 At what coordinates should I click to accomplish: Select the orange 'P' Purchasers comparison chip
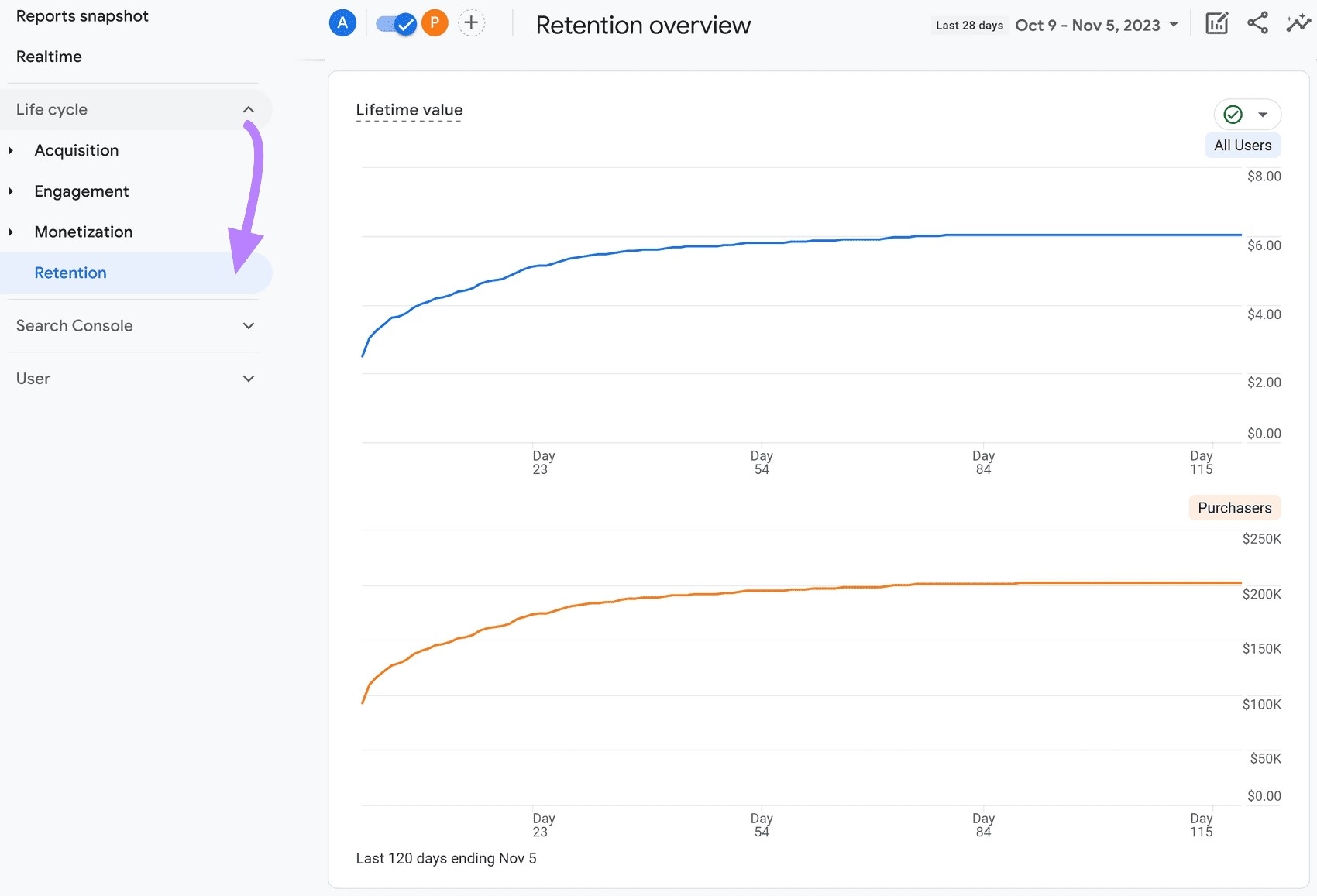(435, 22)
